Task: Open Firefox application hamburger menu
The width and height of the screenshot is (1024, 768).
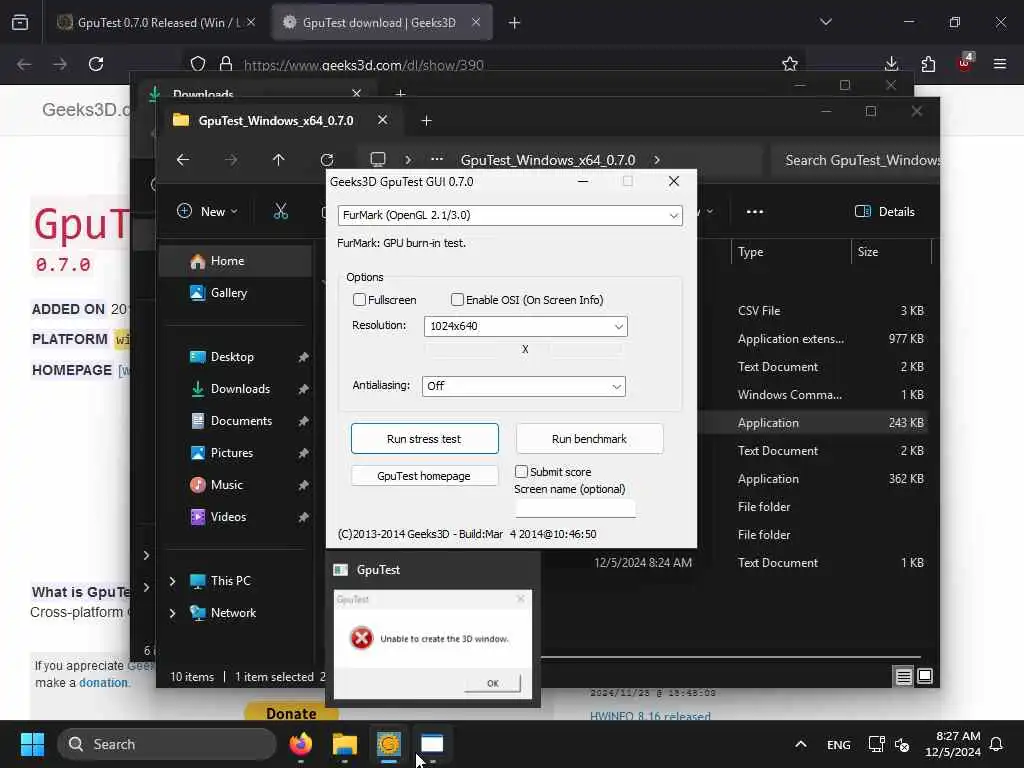Action: 1000,64
